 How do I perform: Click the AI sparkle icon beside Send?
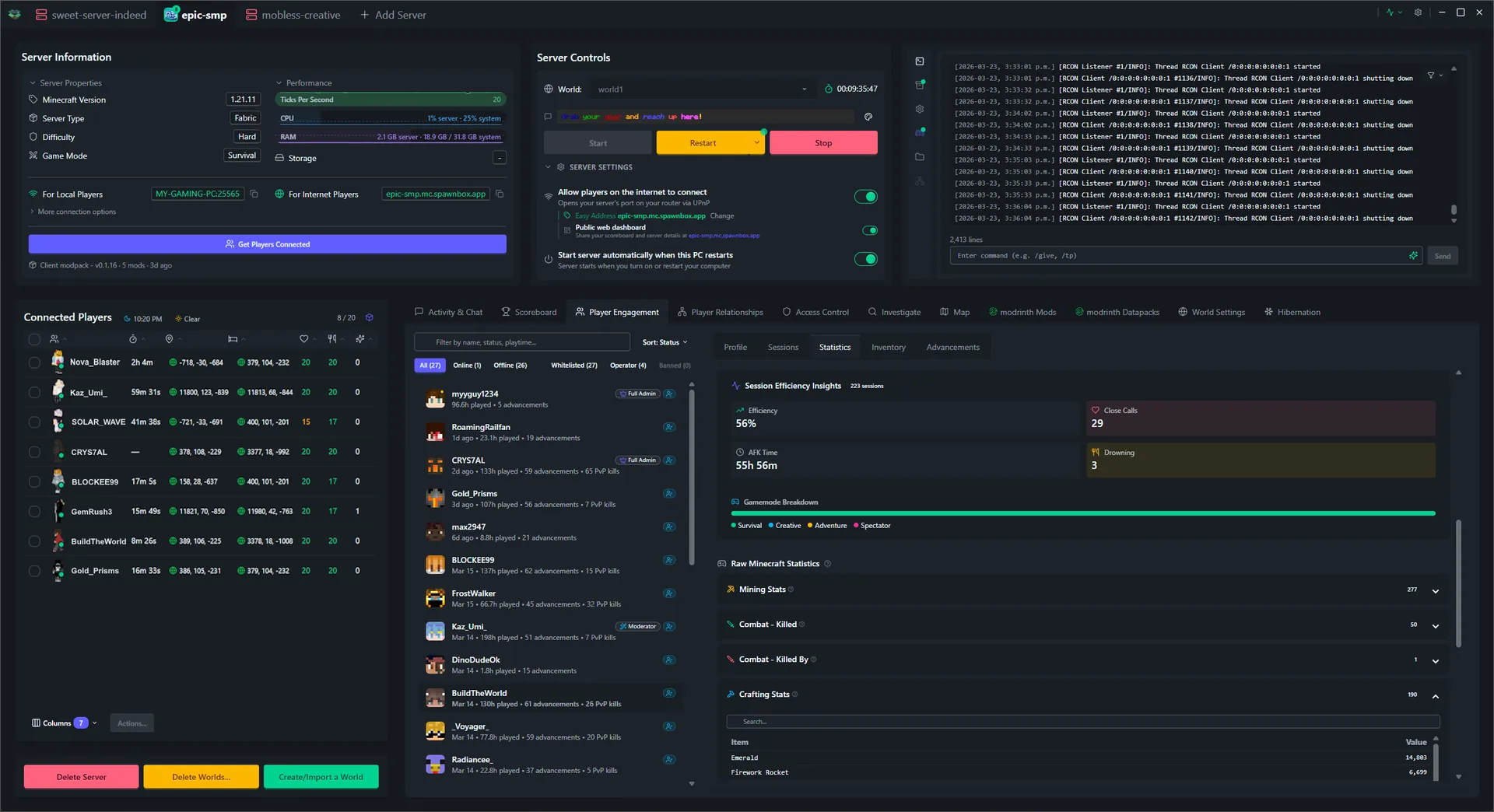click(1413, 255)
